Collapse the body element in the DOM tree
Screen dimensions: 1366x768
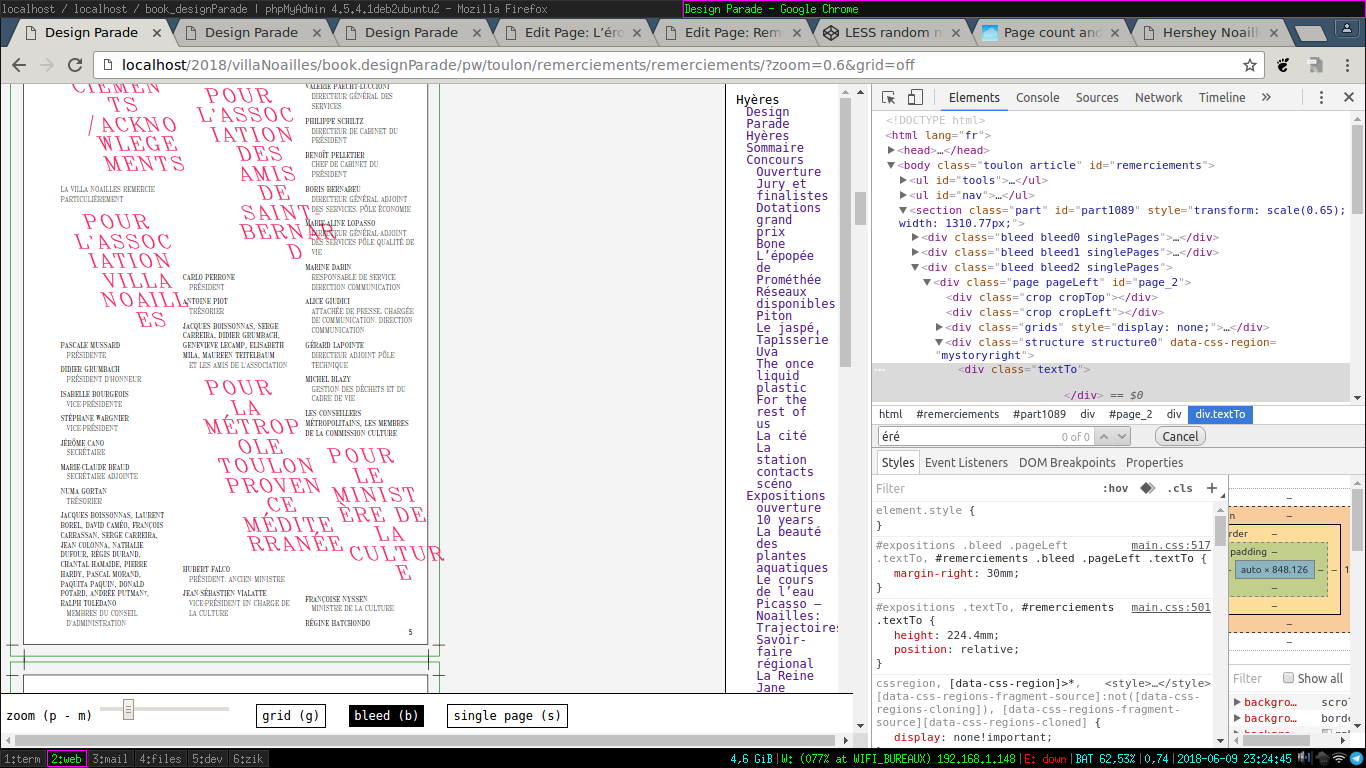tap(892, 165)
